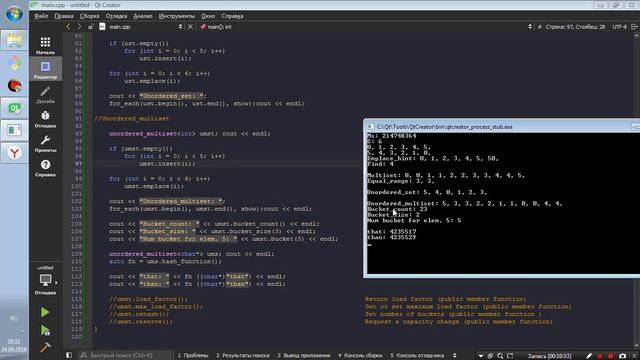The height and width of the screenshot is (360, 640).
Task: Click the screen recorder camera snapshot icon
Action: pos(622,356)
